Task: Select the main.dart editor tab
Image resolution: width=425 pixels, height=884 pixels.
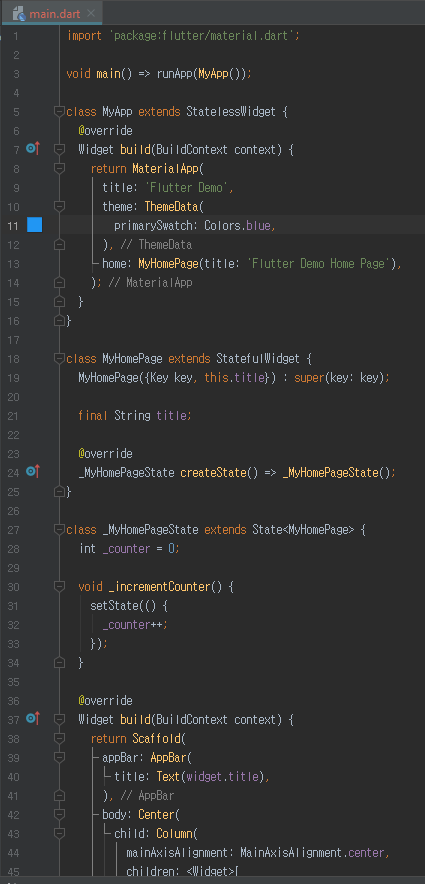Action: pos(51,13)
